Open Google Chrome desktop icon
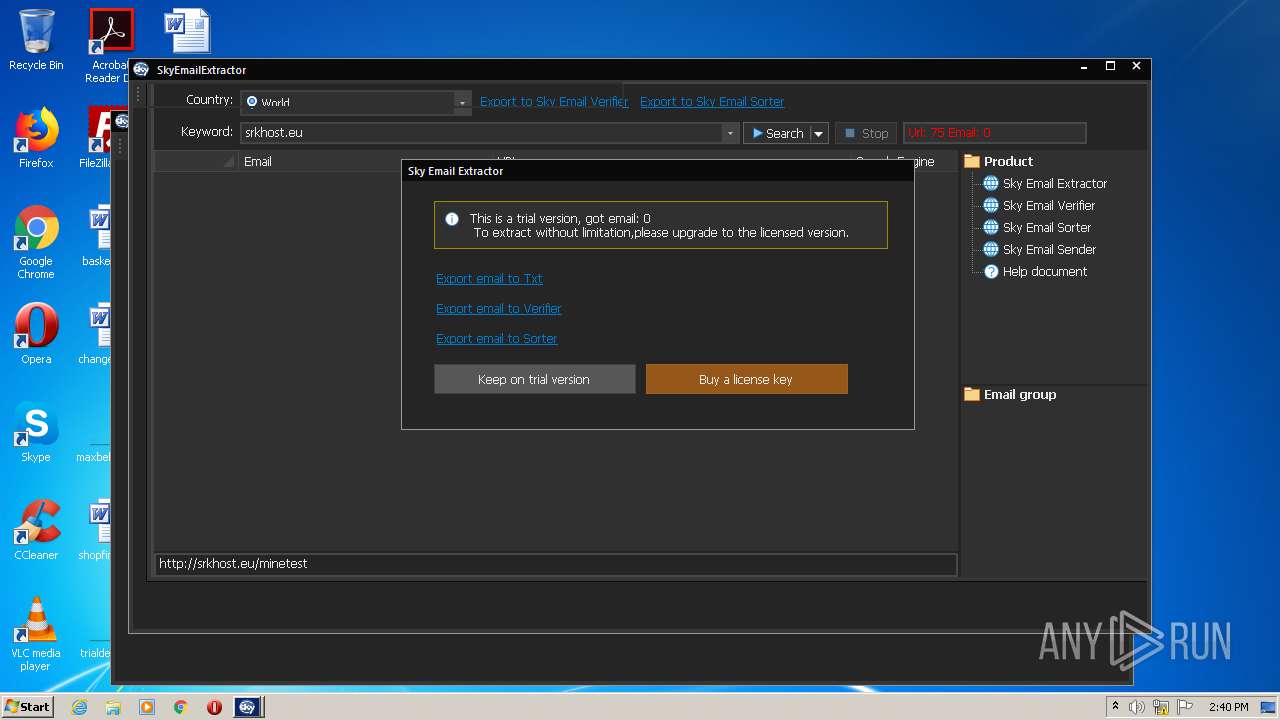The height and width of the screenshot is (720, 1280). point(36,242)
